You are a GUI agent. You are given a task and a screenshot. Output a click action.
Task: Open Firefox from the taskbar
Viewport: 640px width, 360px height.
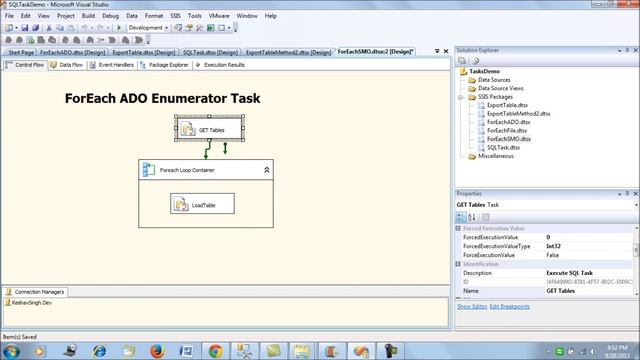coord(157,351)
